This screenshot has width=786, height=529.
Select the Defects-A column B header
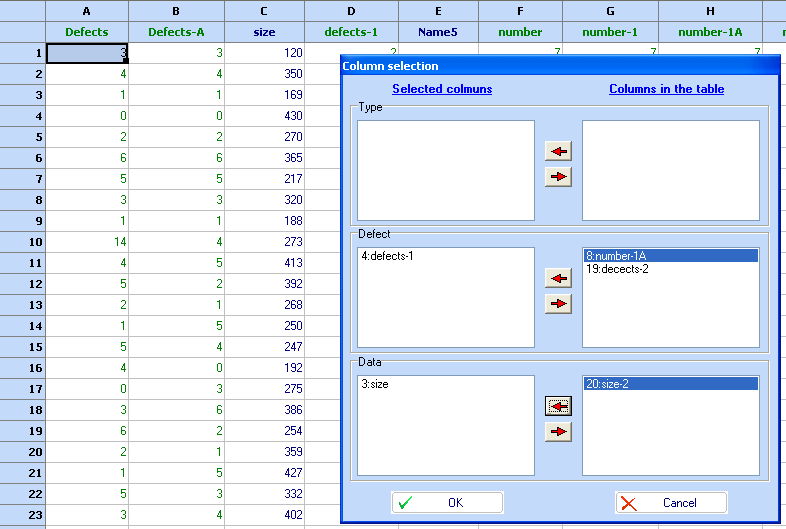pyautogui.click(x=176, y=32)
